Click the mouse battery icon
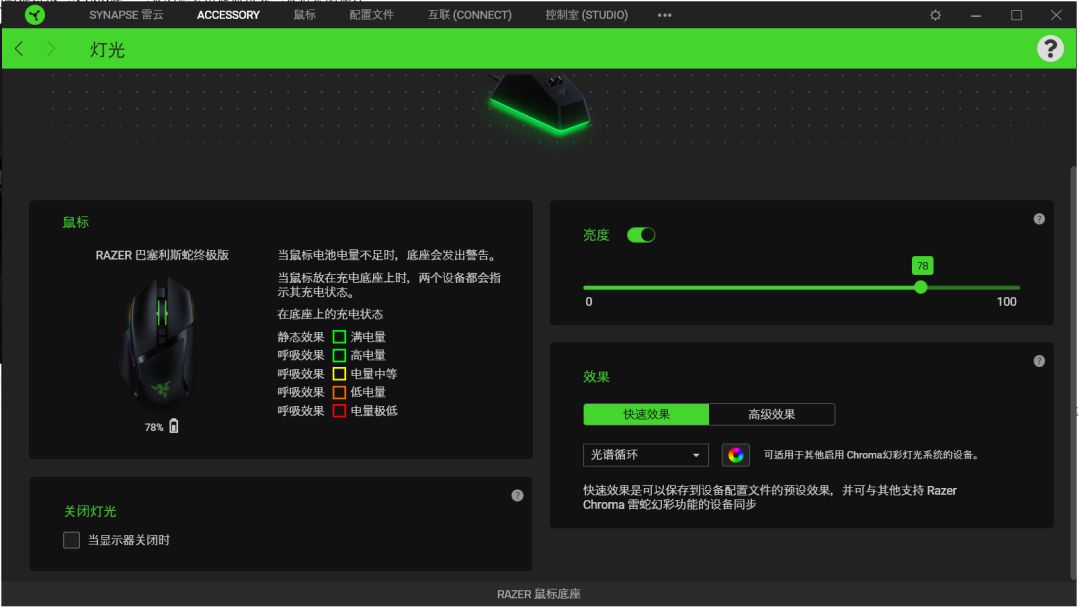Image resolution: width=1080 pixels, height=607 pixels. coord(174,426)
